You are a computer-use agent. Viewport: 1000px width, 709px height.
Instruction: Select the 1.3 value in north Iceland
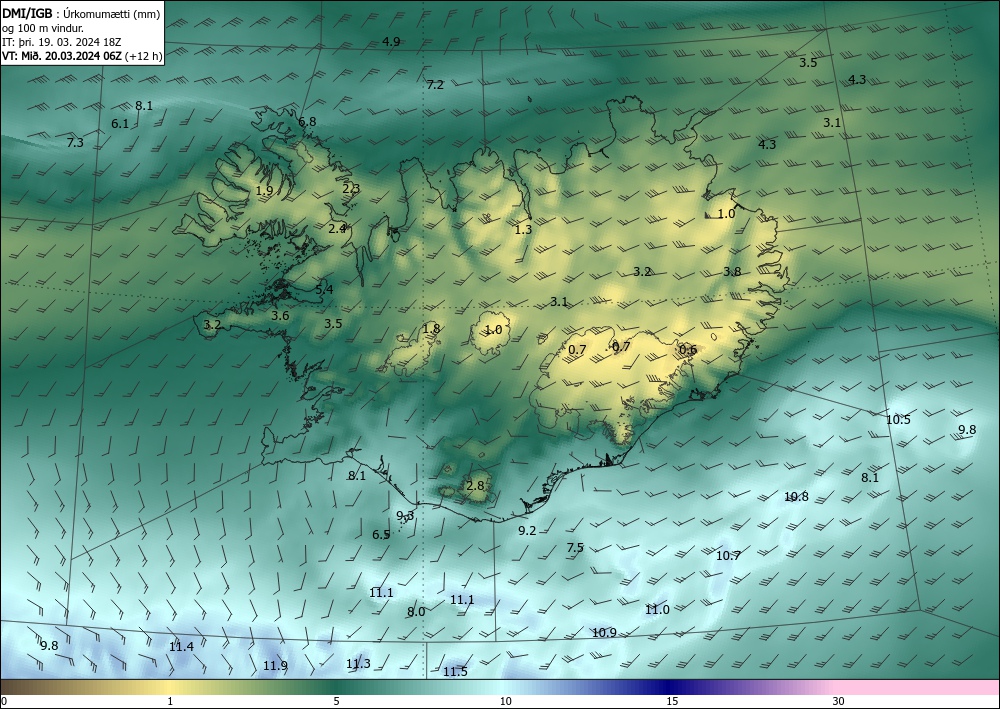coord(523,230)
